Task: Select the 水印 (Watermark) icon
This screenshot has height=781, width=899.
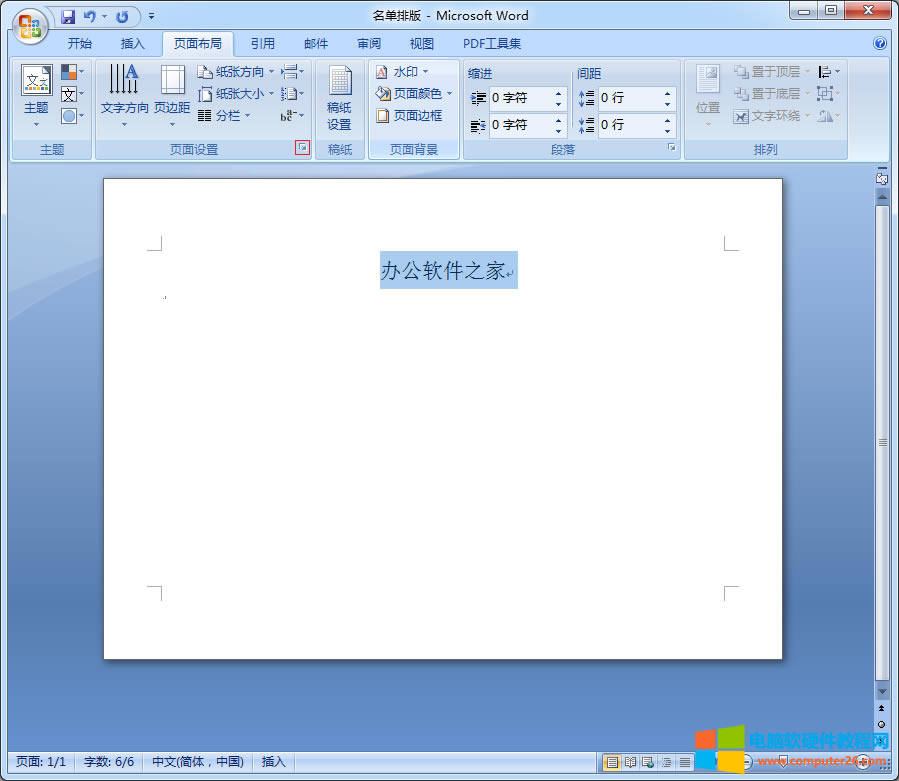Action: click(402, 71)
